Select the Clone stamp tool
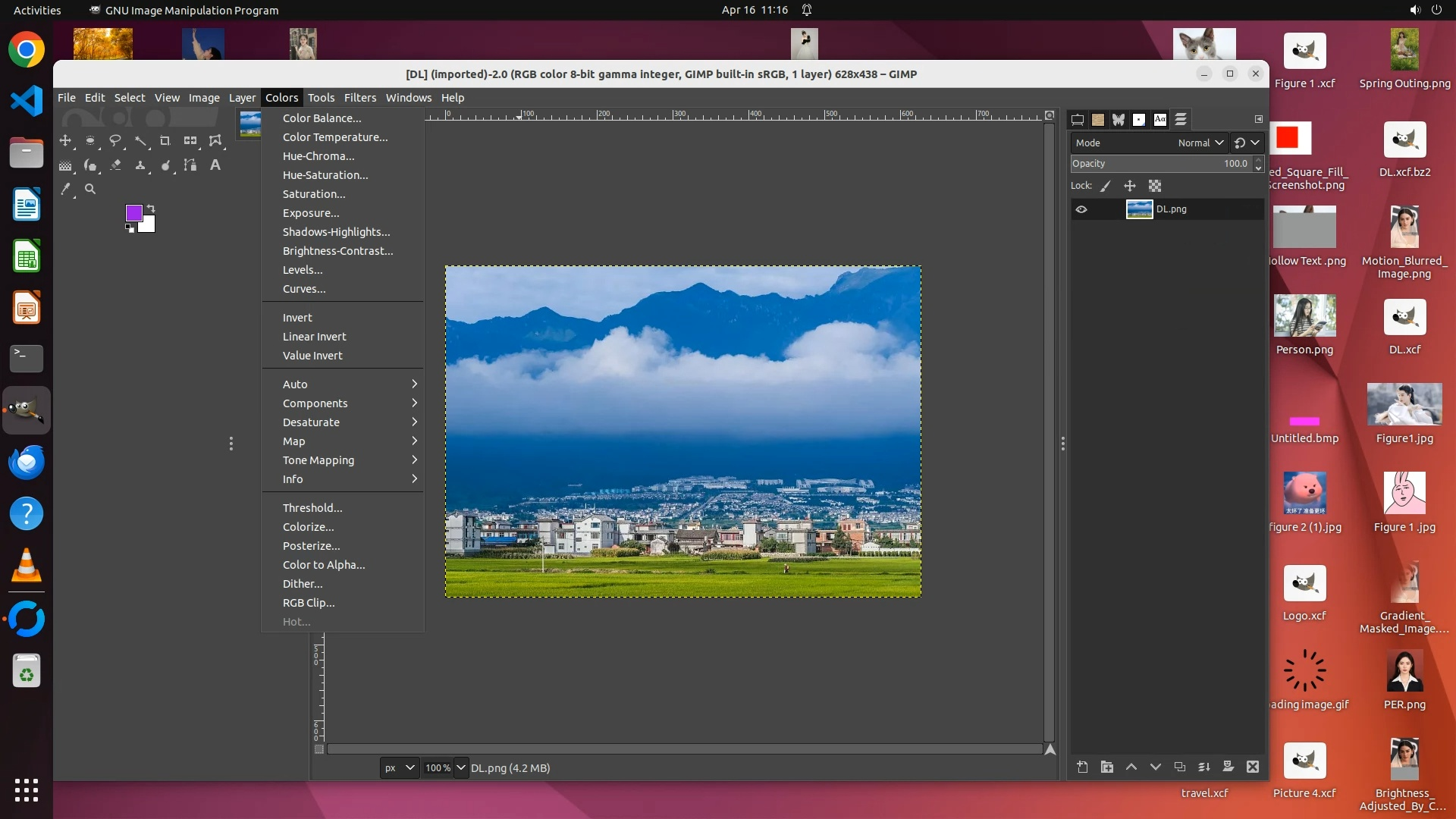 [140, 165]
